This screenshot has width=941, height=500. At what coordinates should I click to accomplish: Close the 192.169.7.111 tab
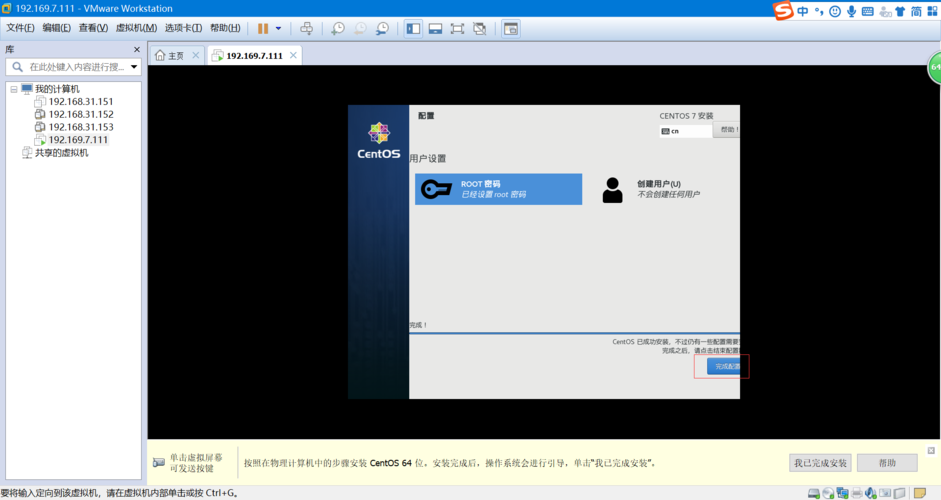pos(293,55)
